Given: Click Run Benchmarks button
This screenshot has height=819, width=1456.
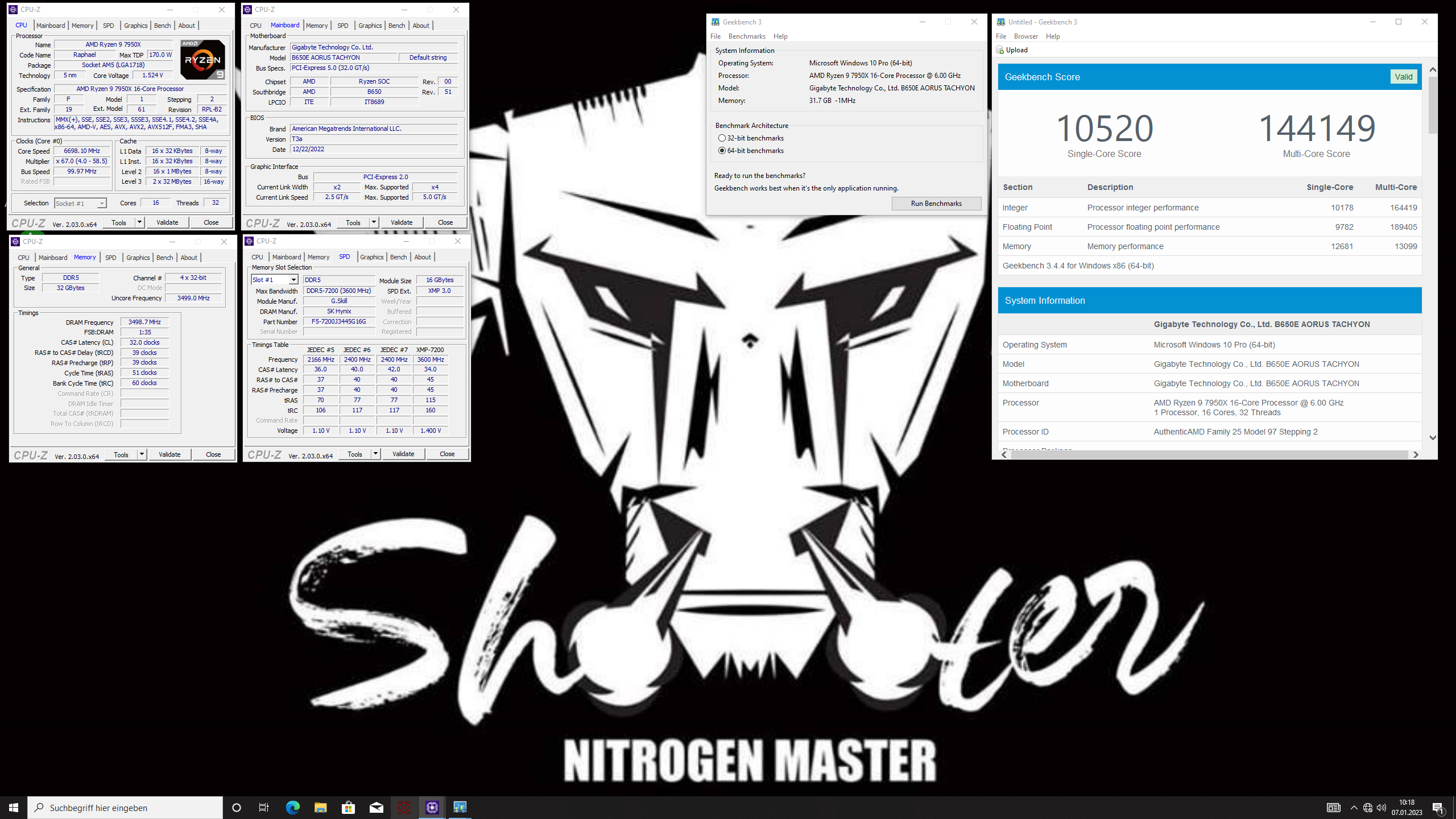Looking at the screenshot, I should (x=936, y=204).
